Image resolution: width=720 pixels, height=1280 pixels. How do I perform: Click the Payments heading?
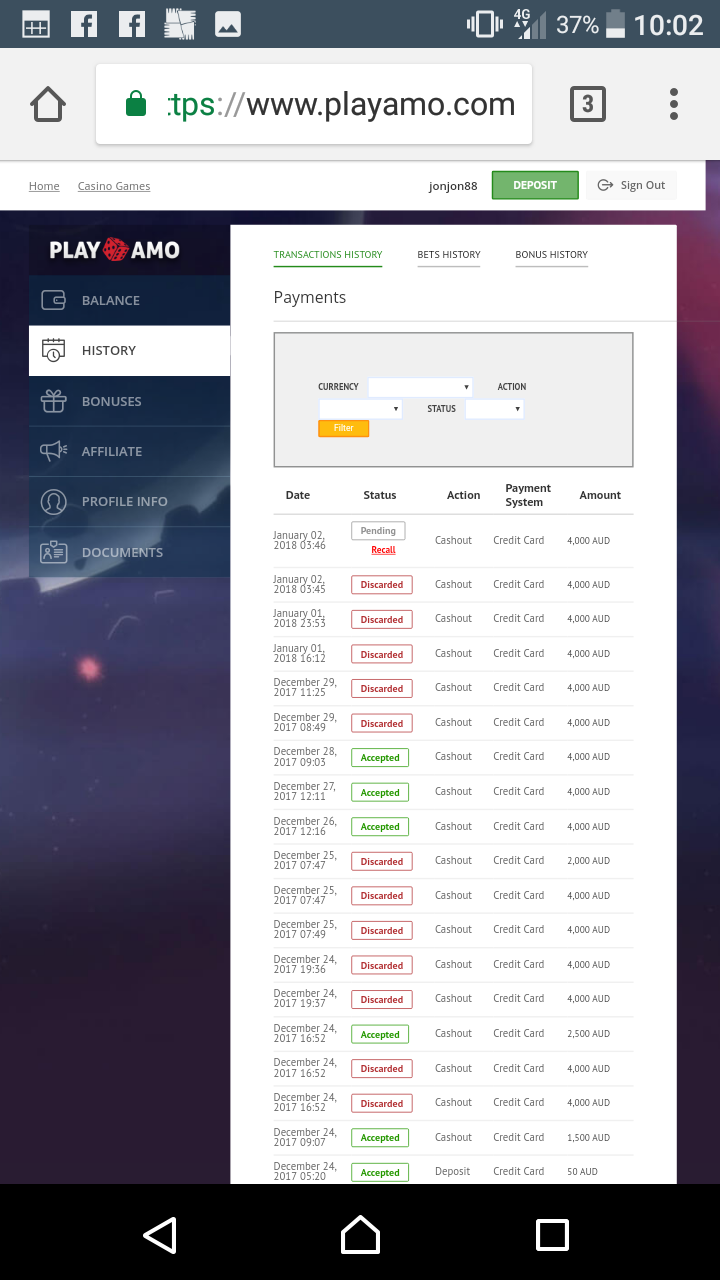click(x=310, y=298)
